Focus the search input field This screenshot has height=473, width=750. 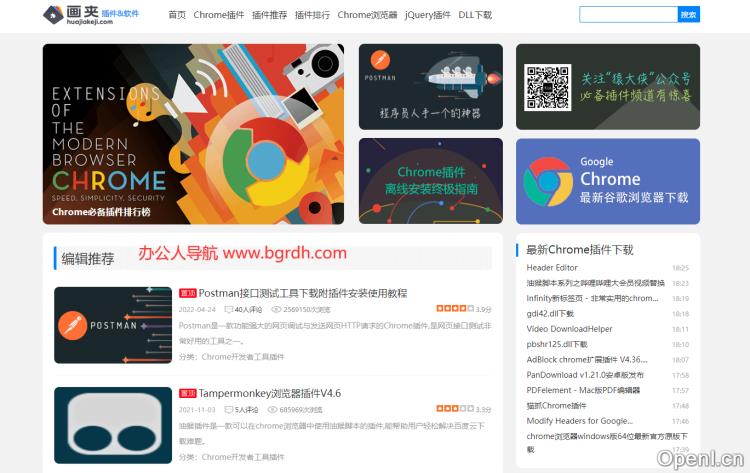(x=628, y=15)
